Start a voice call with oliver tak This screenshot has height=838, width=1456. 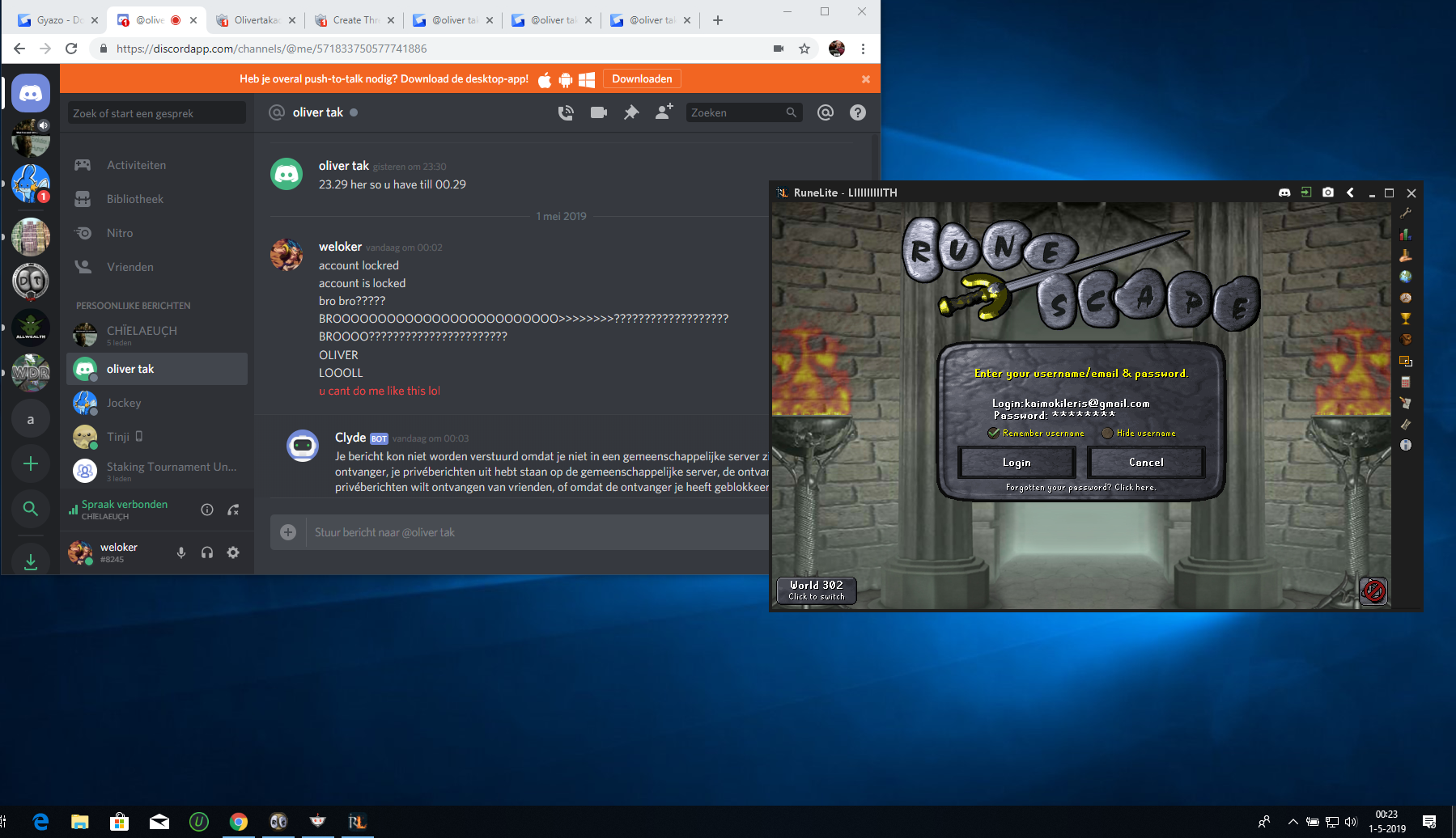pos(566,112)
